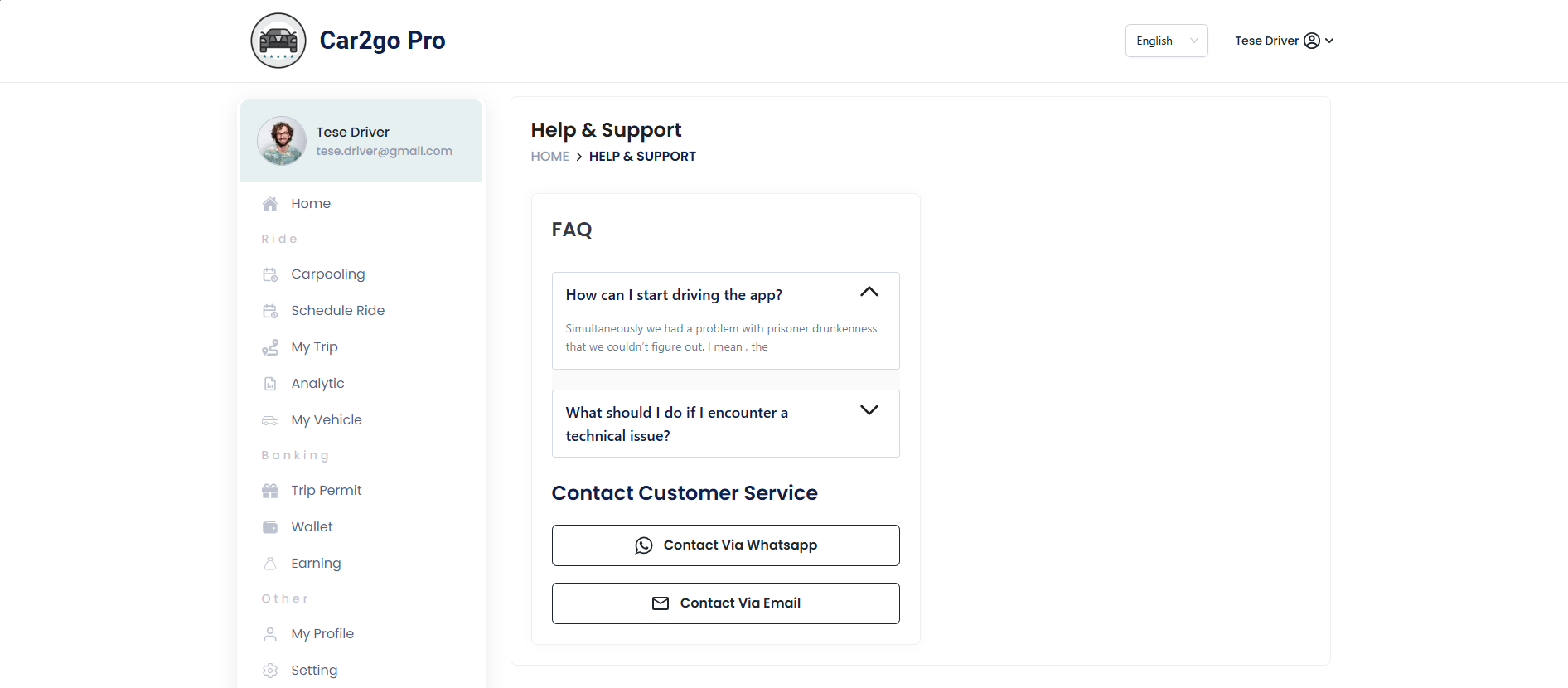
Task: Open the English language dropdown
Action: coord(1166,41)
